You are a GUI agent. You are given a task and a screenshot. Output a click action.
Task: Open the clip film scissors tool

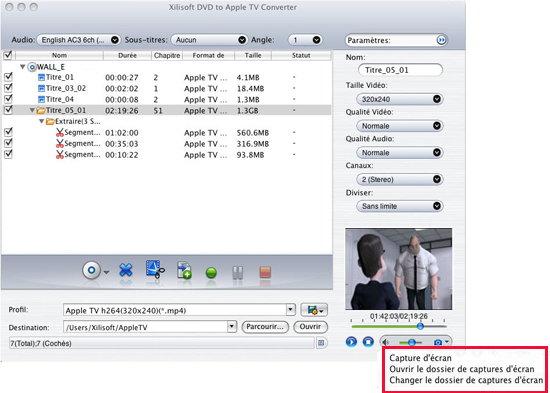point(155,269)
